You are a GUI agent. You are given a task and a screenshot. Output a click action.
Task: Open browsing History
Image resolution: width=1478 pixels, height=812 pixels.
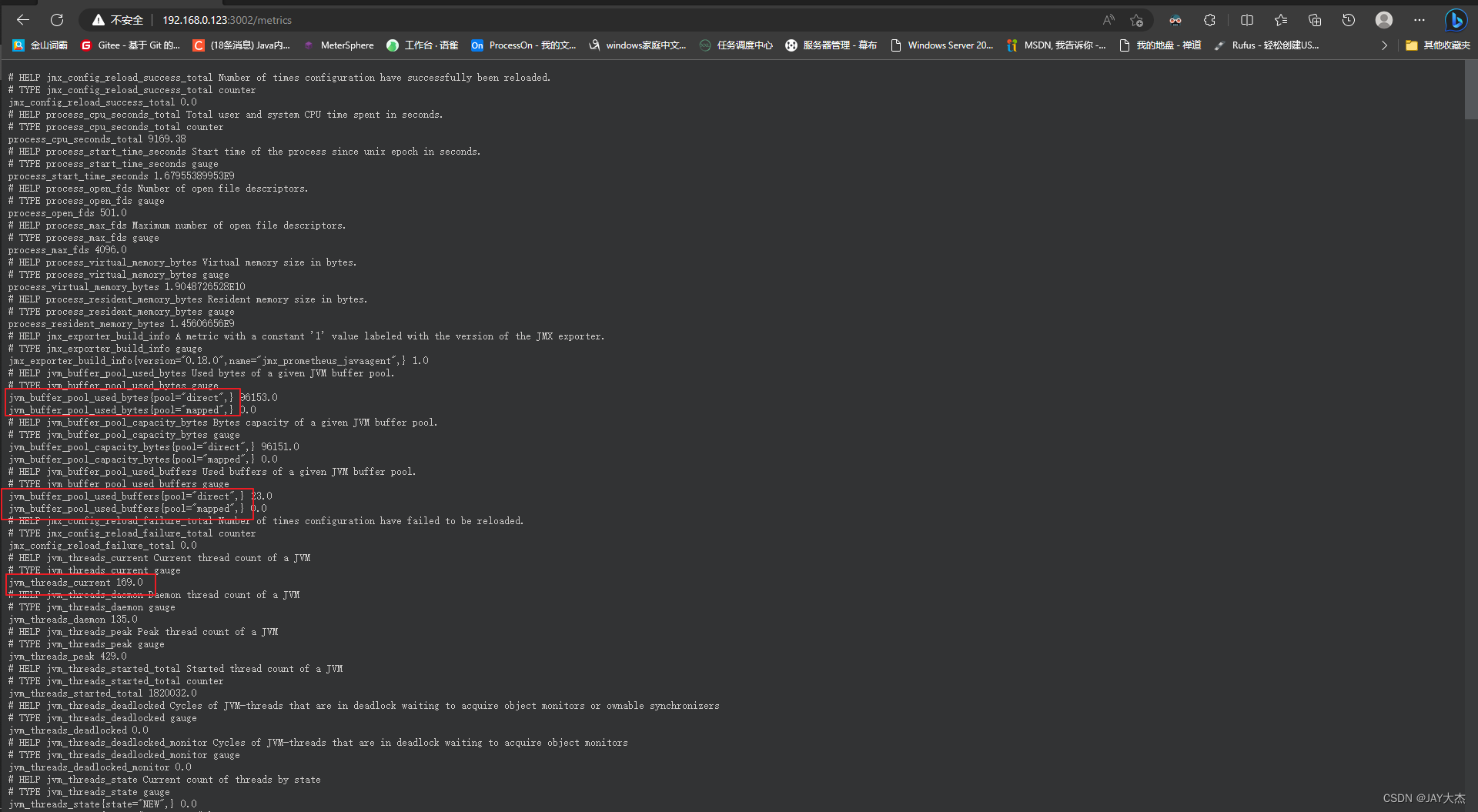click(x=1349, y=20)
